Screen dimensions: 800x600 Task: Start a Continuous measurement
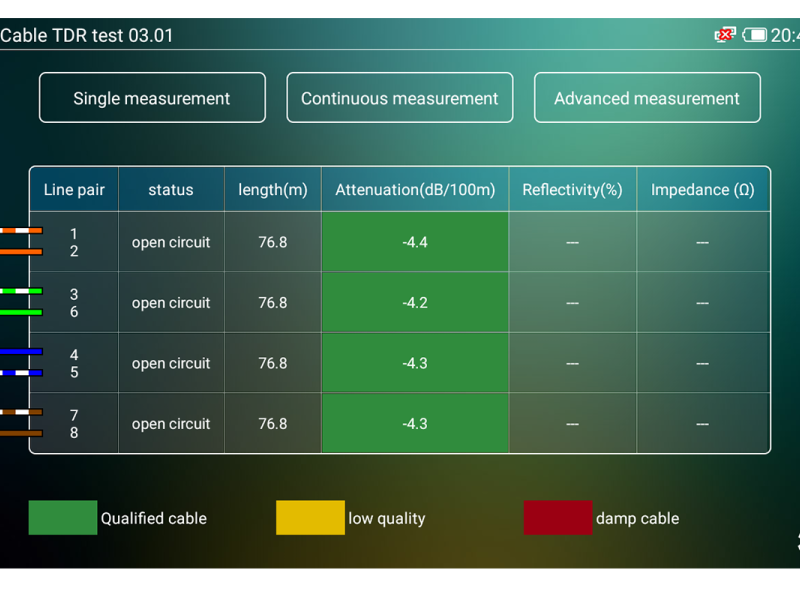coord(400,98)
